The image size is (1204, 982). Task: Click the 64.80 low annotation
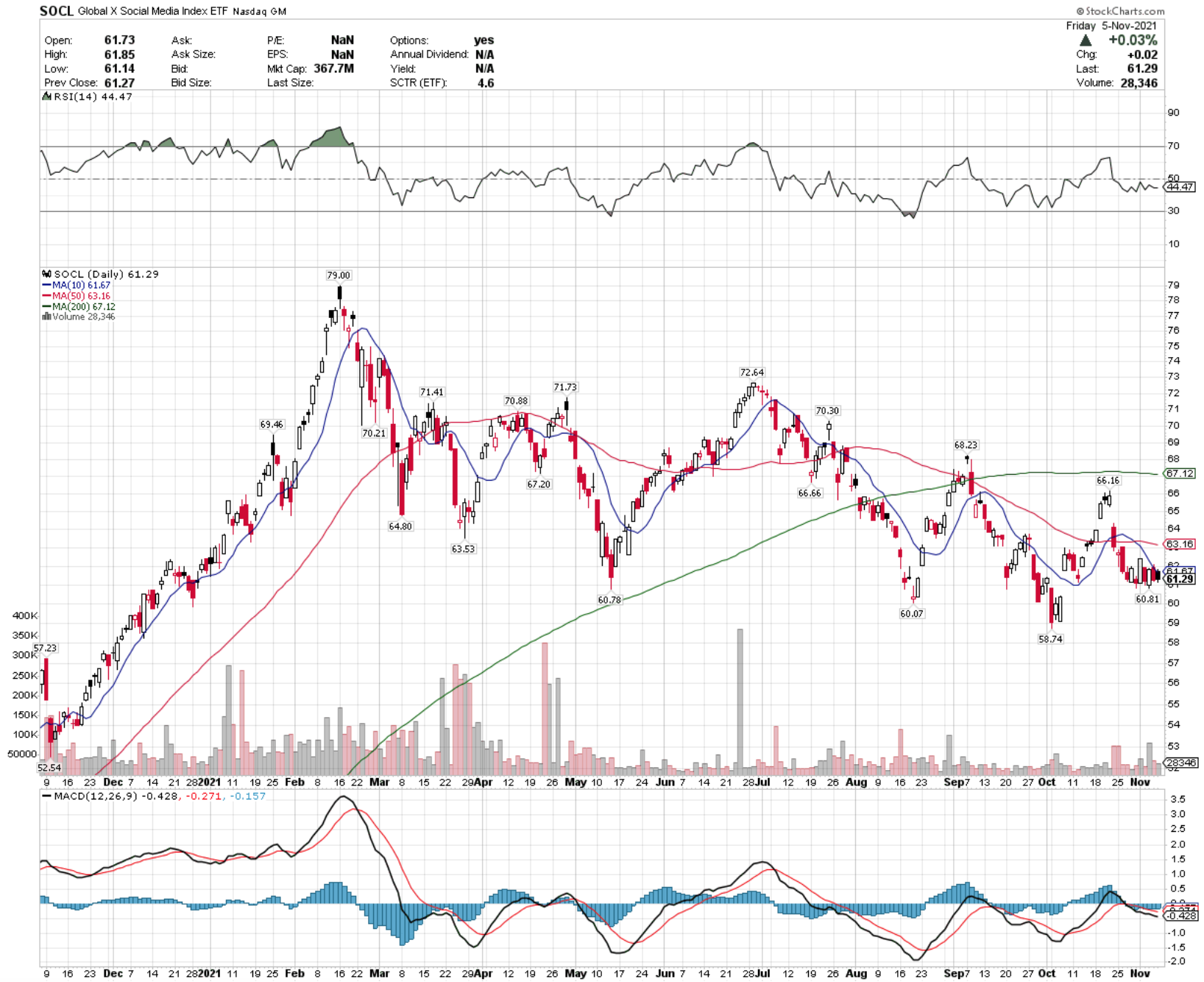(x=400, y=526)
